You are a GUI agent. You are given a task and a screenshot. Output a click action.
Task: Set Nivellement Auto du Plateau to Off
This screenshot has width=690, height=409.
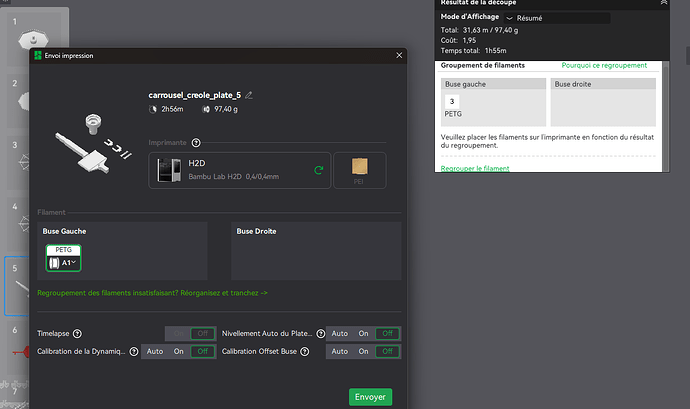(x=387, y=333)
